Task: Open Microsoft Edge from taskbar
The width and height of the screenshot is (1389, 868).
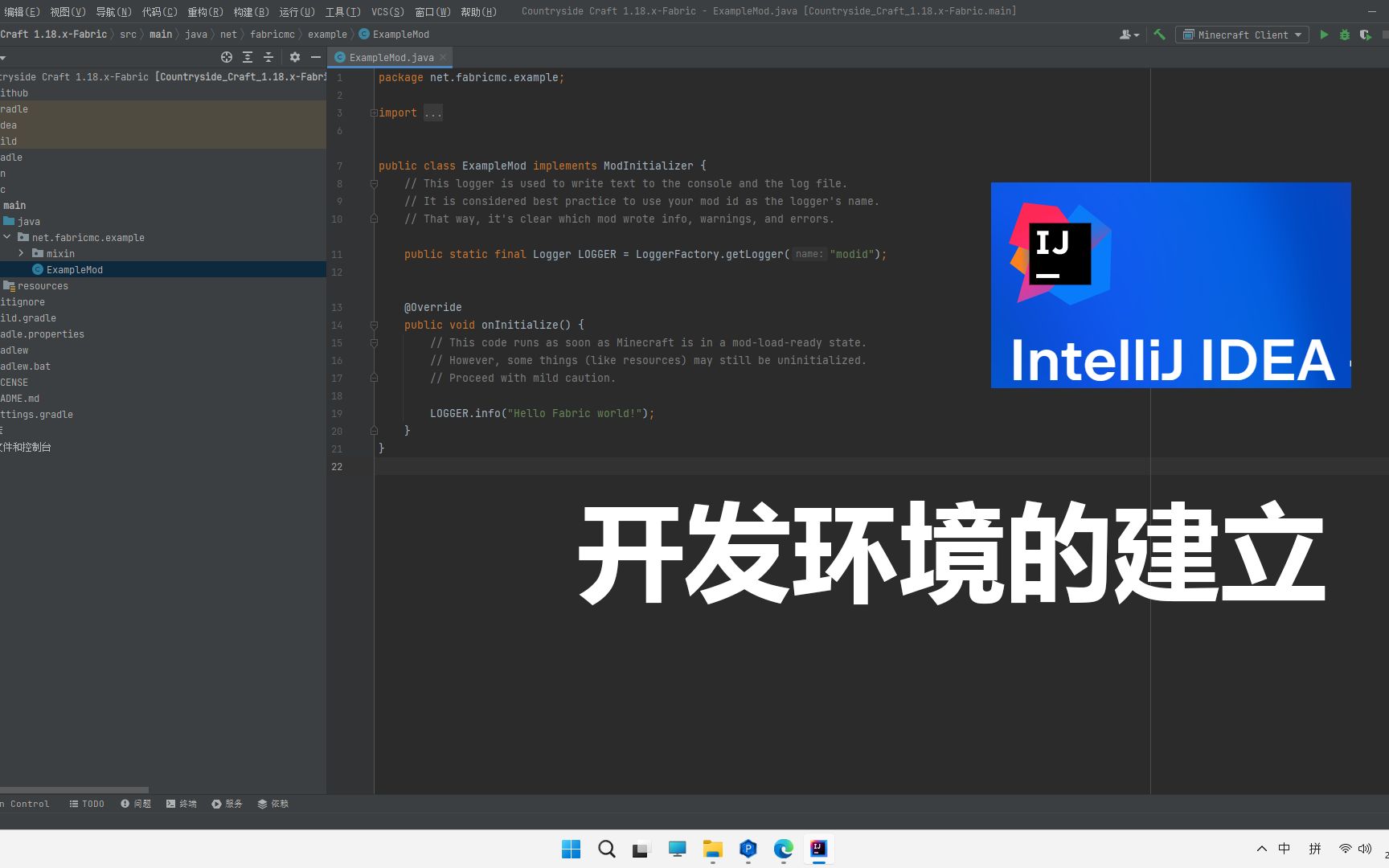Action: tap(784, 849)
